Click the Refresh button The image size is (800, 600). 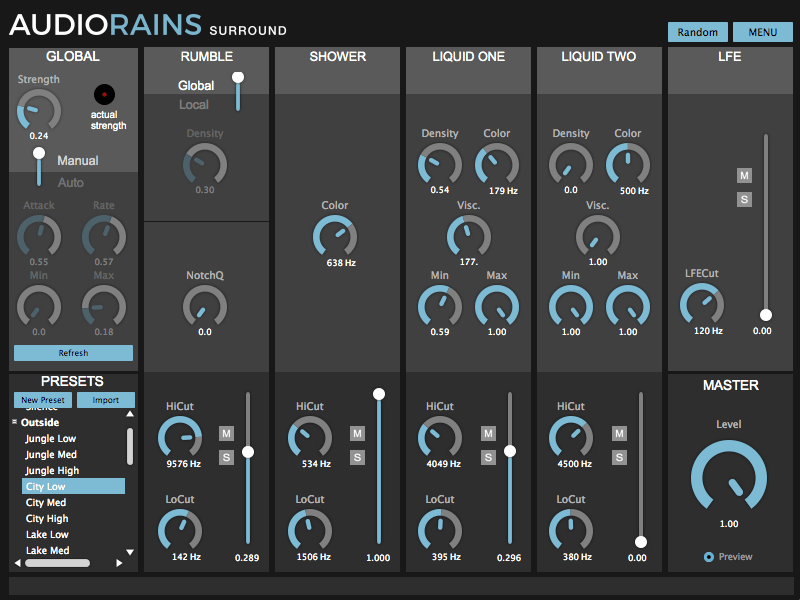pos(73,353)
